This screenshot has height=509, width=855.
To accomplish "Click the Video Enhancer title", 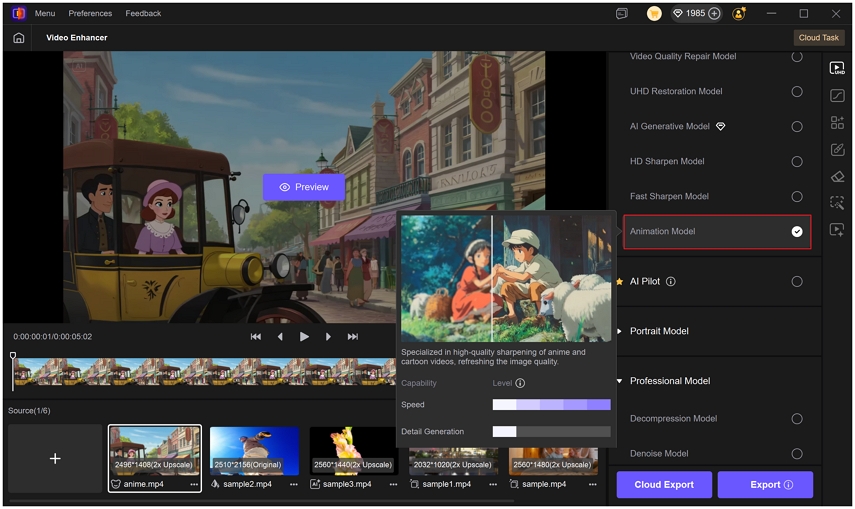I will point(76,38).
